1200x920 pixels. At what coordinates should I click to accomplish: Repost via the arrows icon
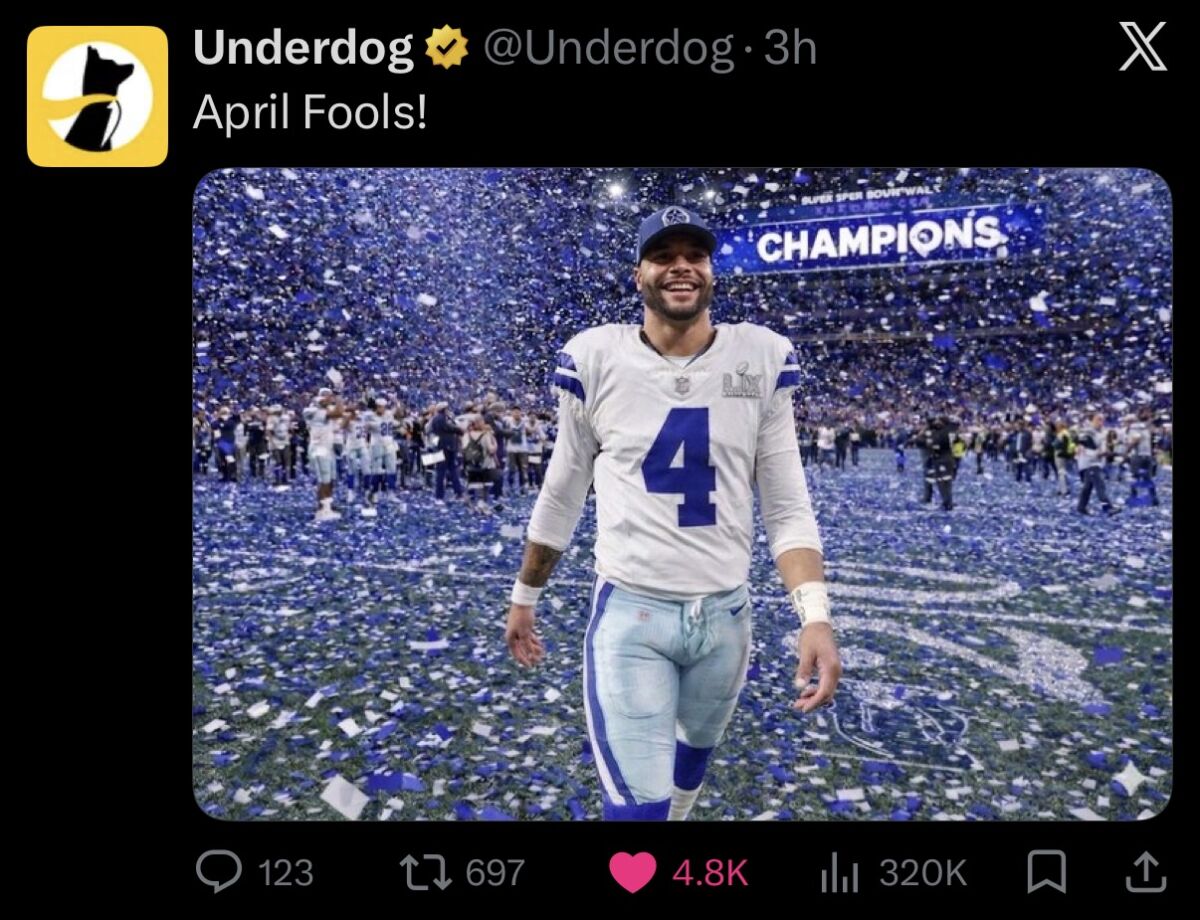pyautogui.click(x=425, y=873)
